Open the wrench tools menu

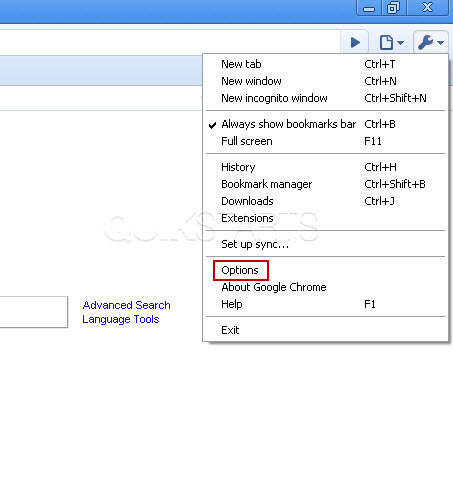click(430, 43)
